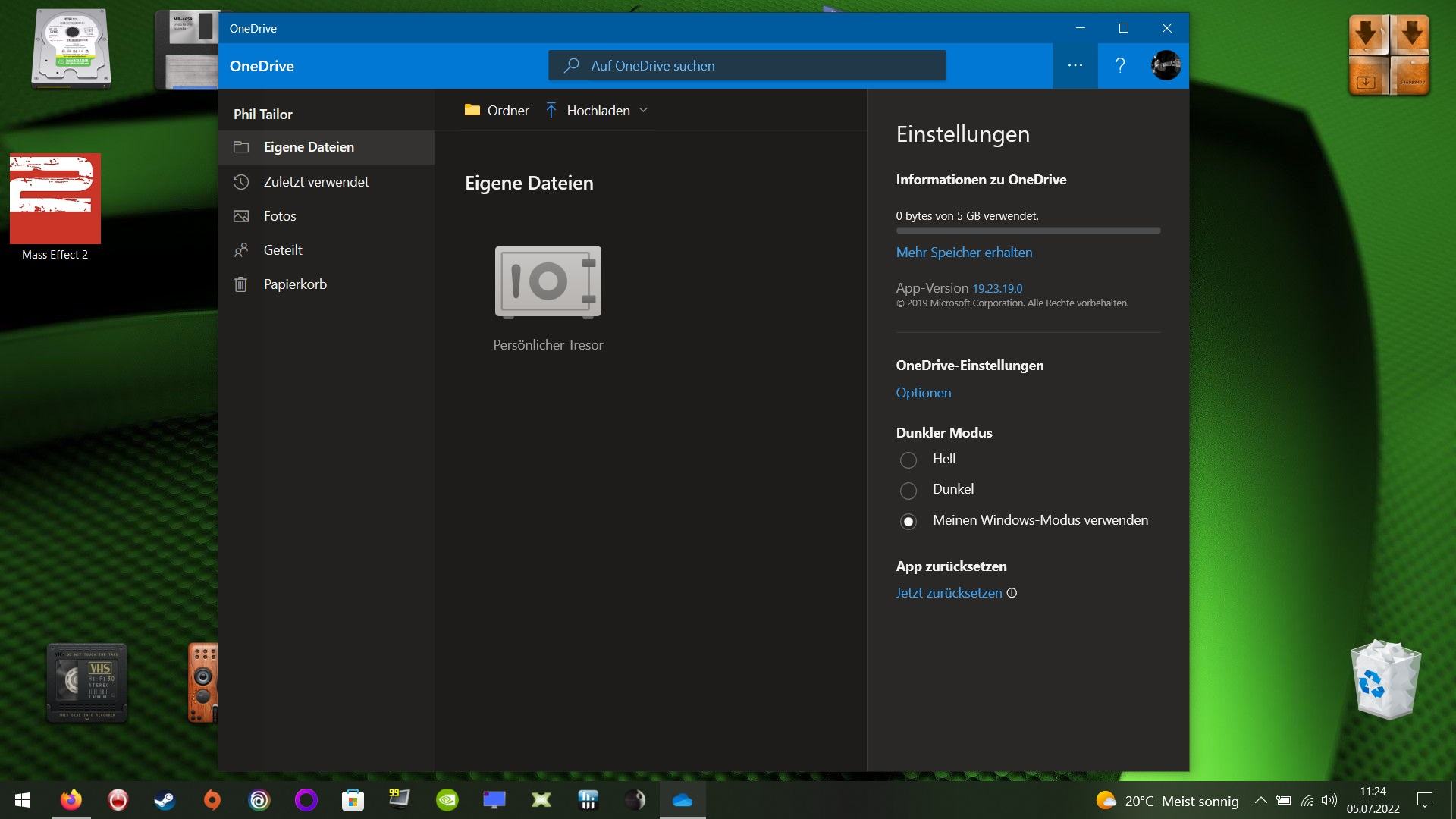Open the Windows Start menu
The image size is (1456, 819).
click(23, 800)
